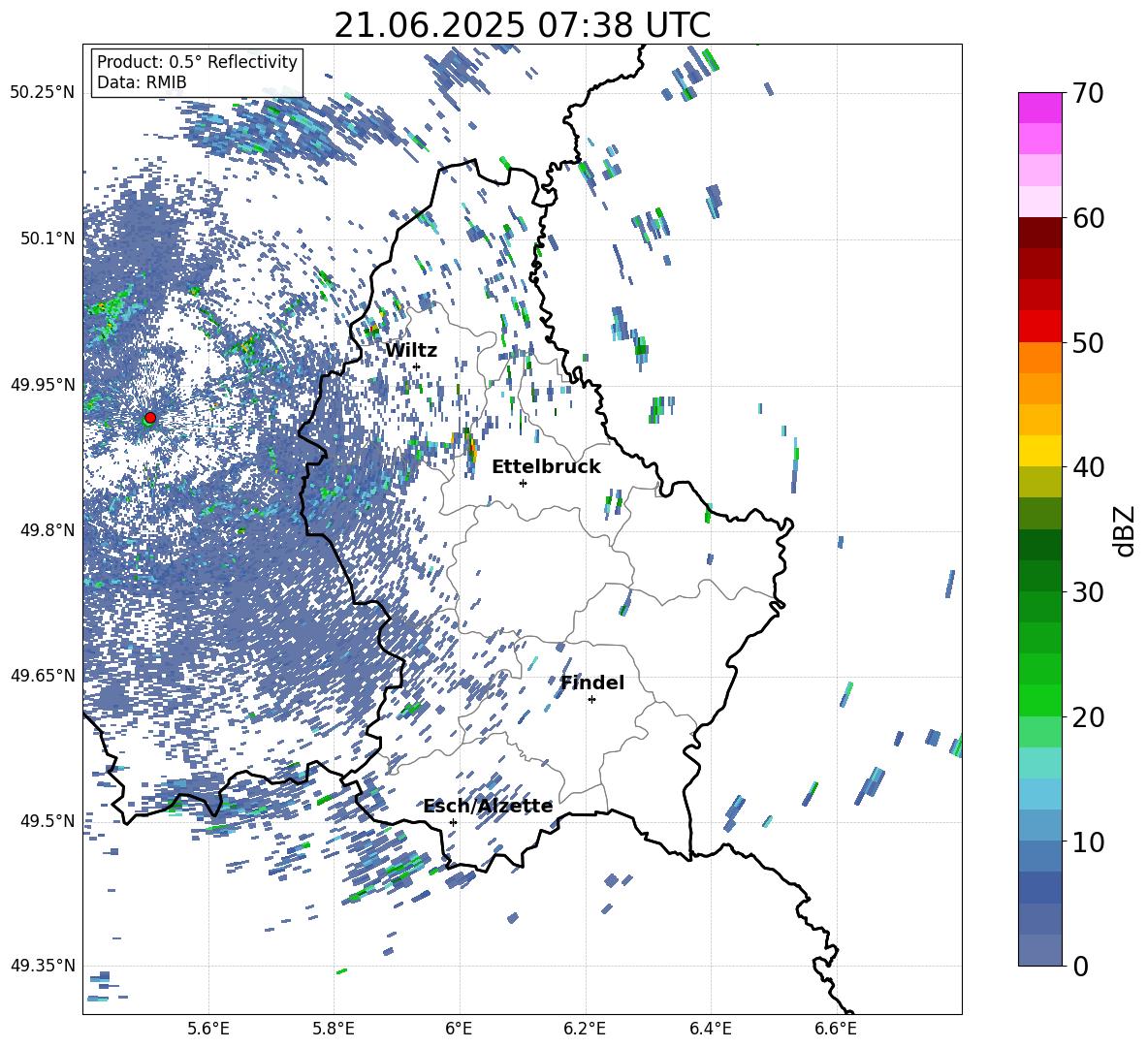This screenshot has width=1148, height=1048.
Task: Click the colorbar tick label 40
Action: [x=1087, y=467]
